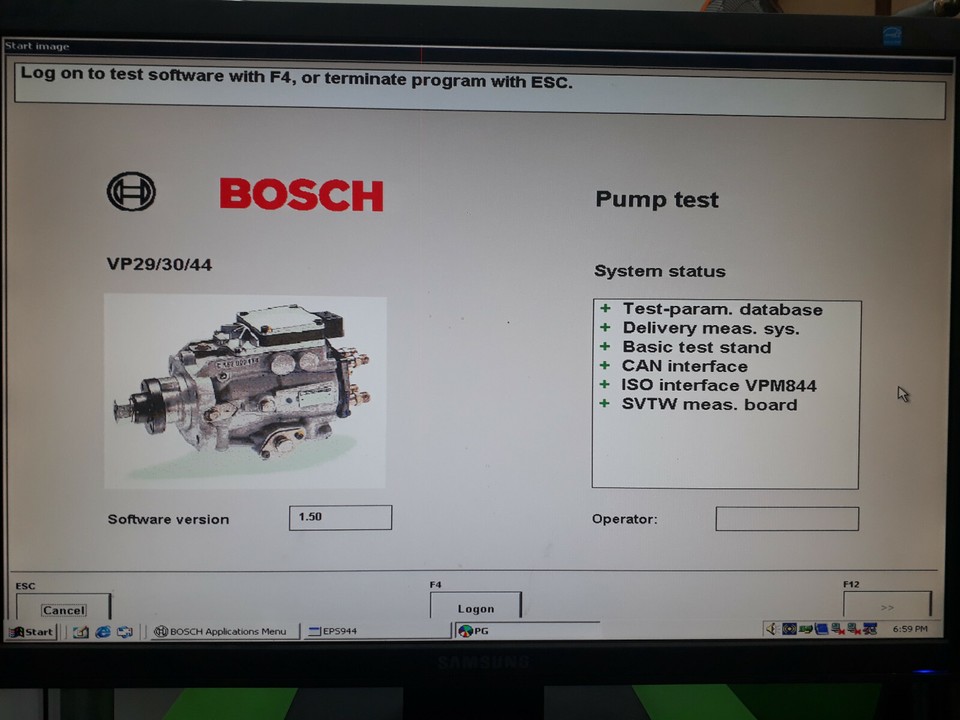Expand the Delivery meas. sys. entry
This screenshot has width=960, height=720.
pos(604,328)
